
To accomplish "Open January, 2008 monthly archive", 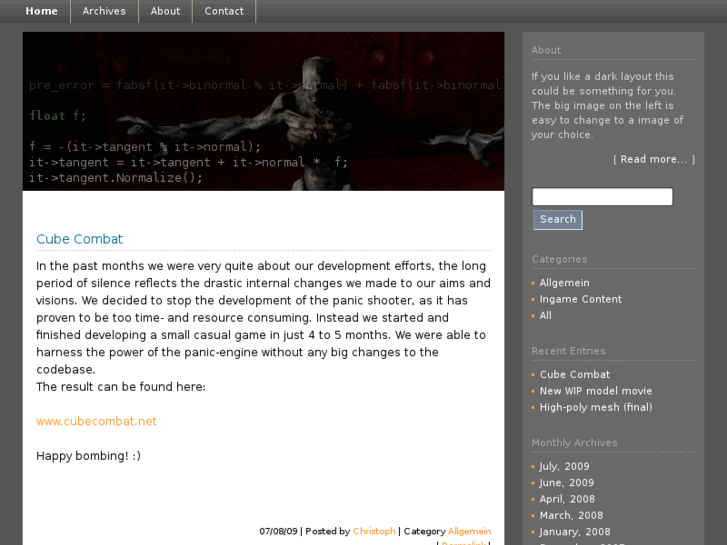I will click(x=575, y=532).
